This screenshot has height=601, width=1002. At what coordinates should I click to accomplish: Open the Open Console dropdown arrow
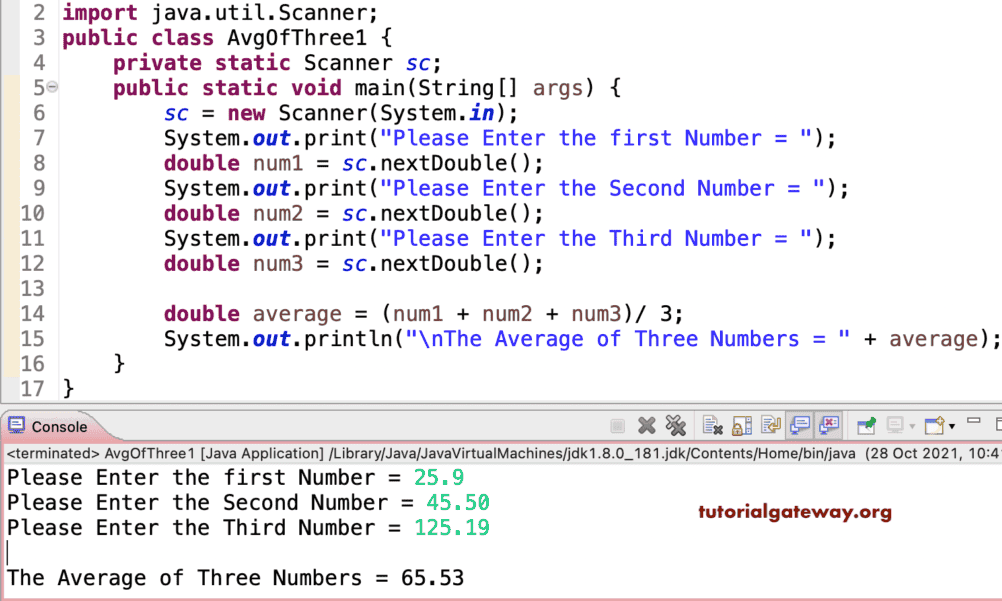(951, 425)
